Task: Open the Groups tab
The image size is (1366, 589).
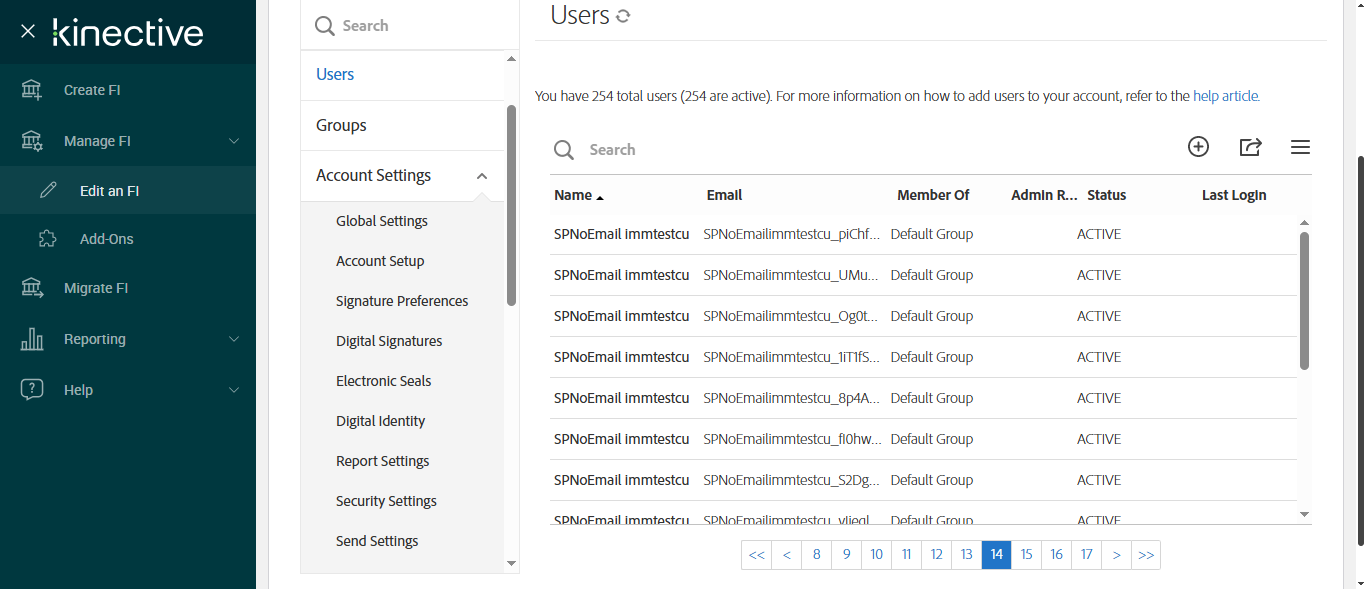Action: [x=341, y=125]
